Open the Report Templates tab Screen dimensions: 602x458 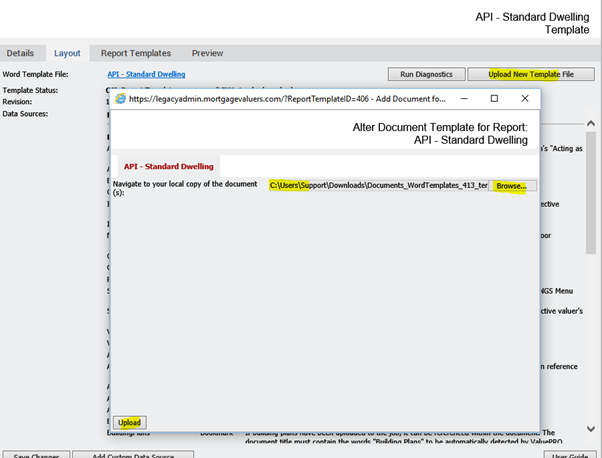136,53
